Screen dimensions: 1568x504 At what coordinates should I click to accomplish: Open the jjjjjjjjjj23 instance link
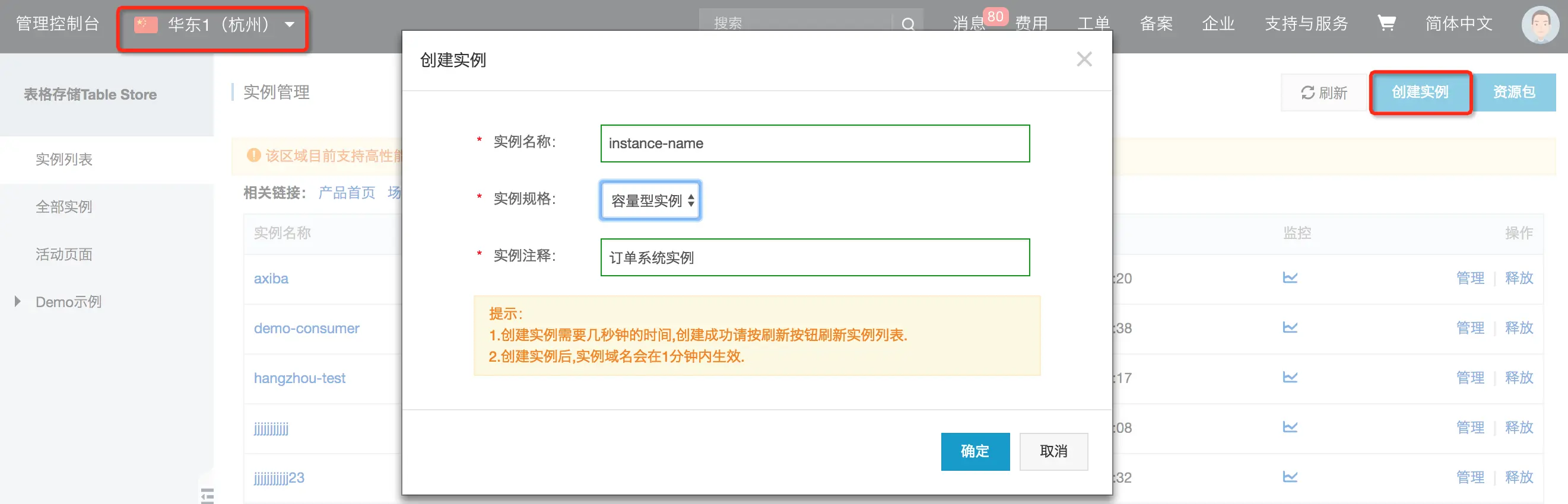click(279, 478)
